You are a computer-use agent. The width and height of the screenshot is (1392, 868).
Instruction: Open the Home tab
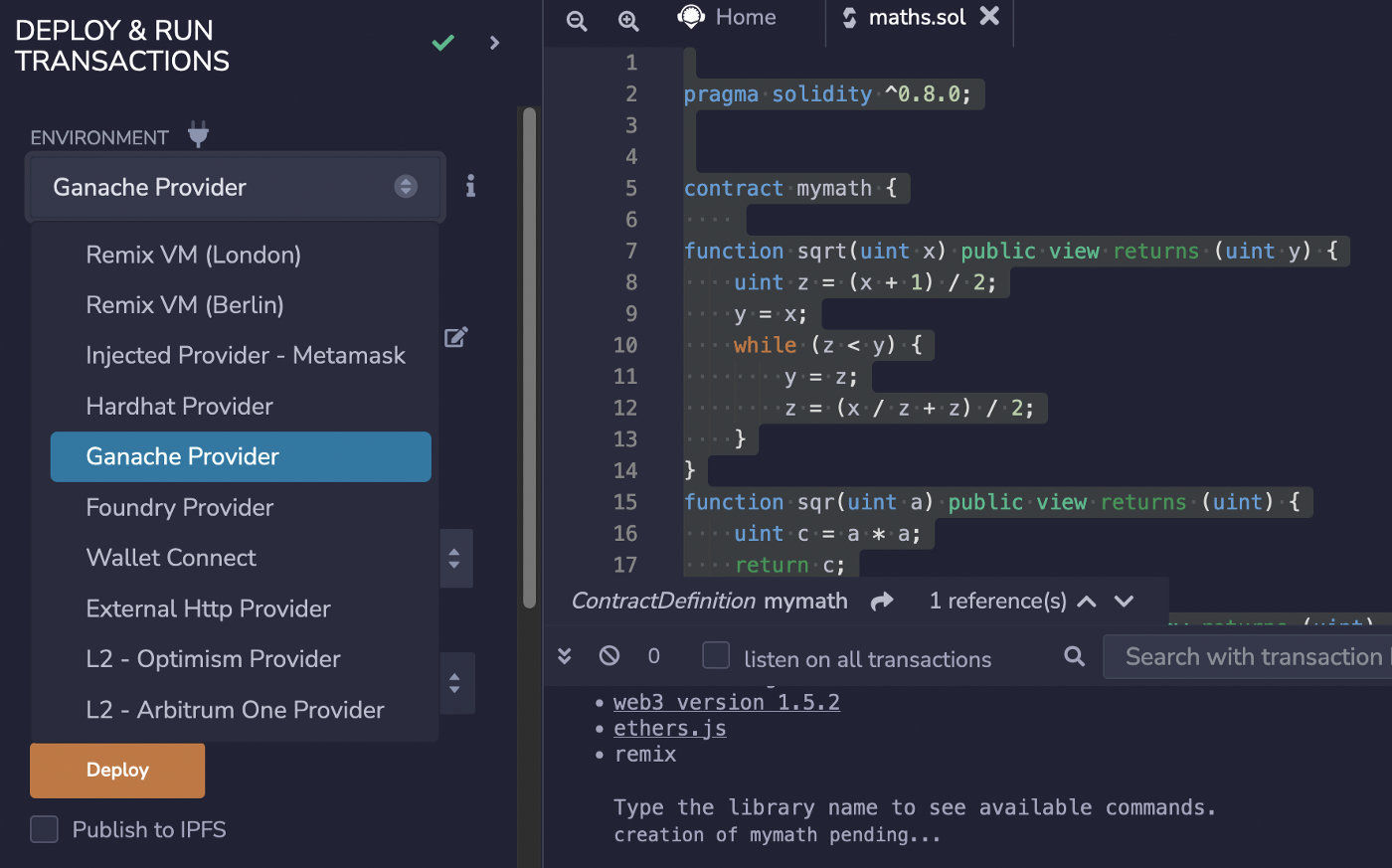[727, 17]
